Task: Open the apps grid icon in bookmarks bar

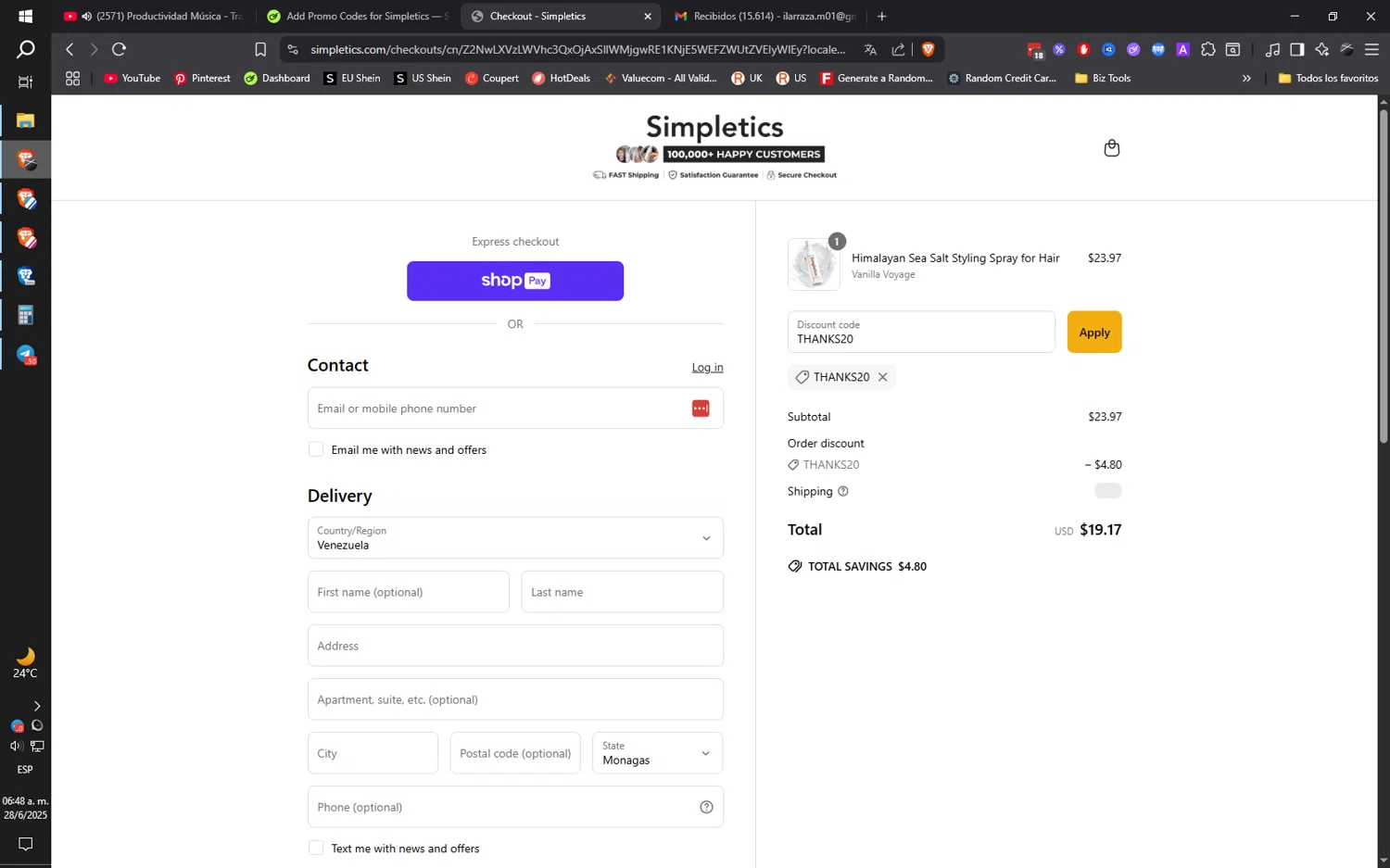Action: (72, 79)
